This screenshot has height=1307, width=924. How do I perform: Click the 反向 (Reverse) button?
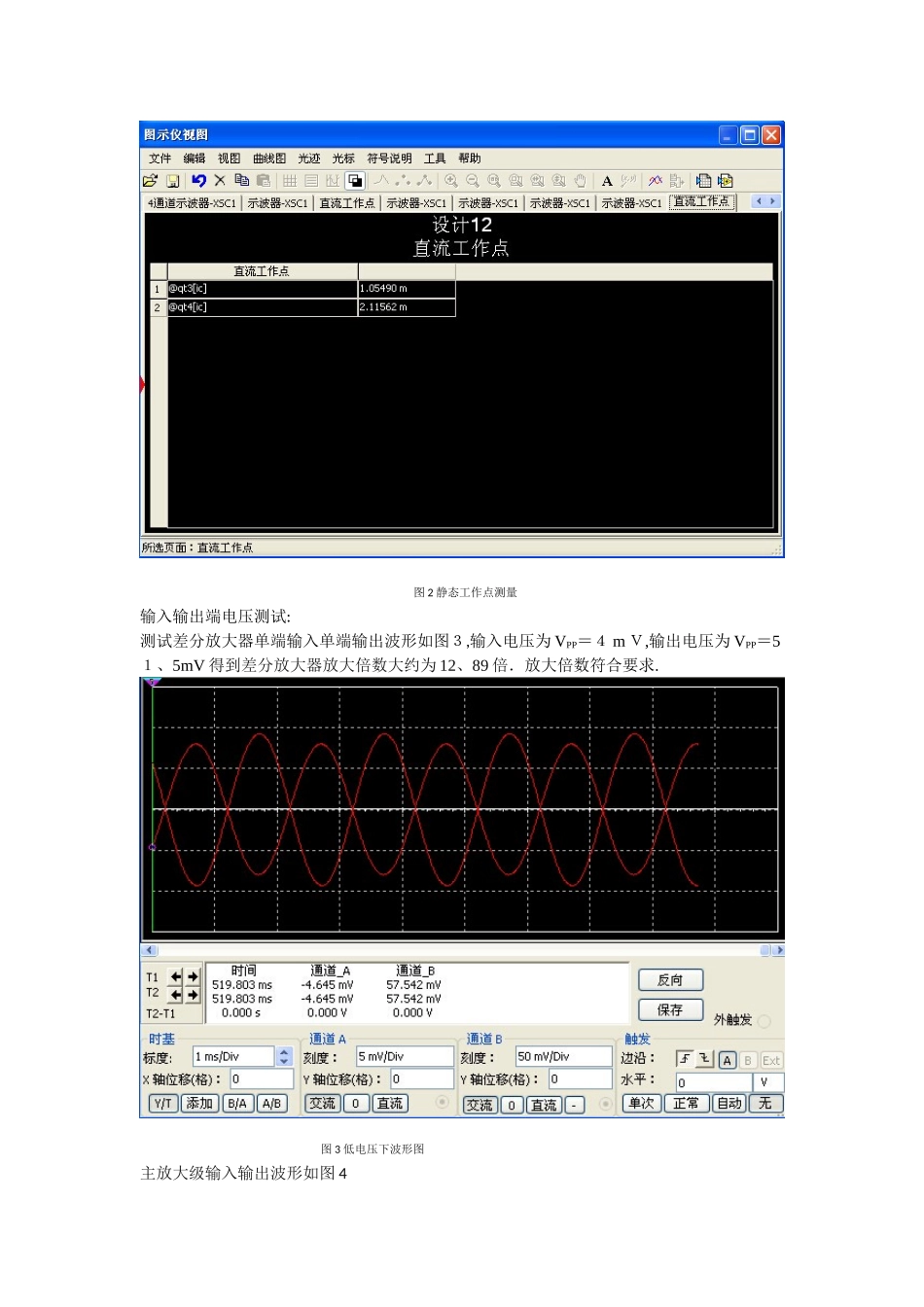pyautogui.click(x=670, y=980)
